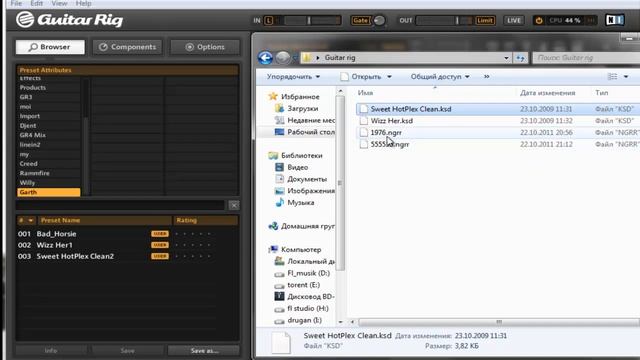This screenshot has height=360, width=640.
Task: Click the Открыть toolbar button
Action: tap(362, 77)
